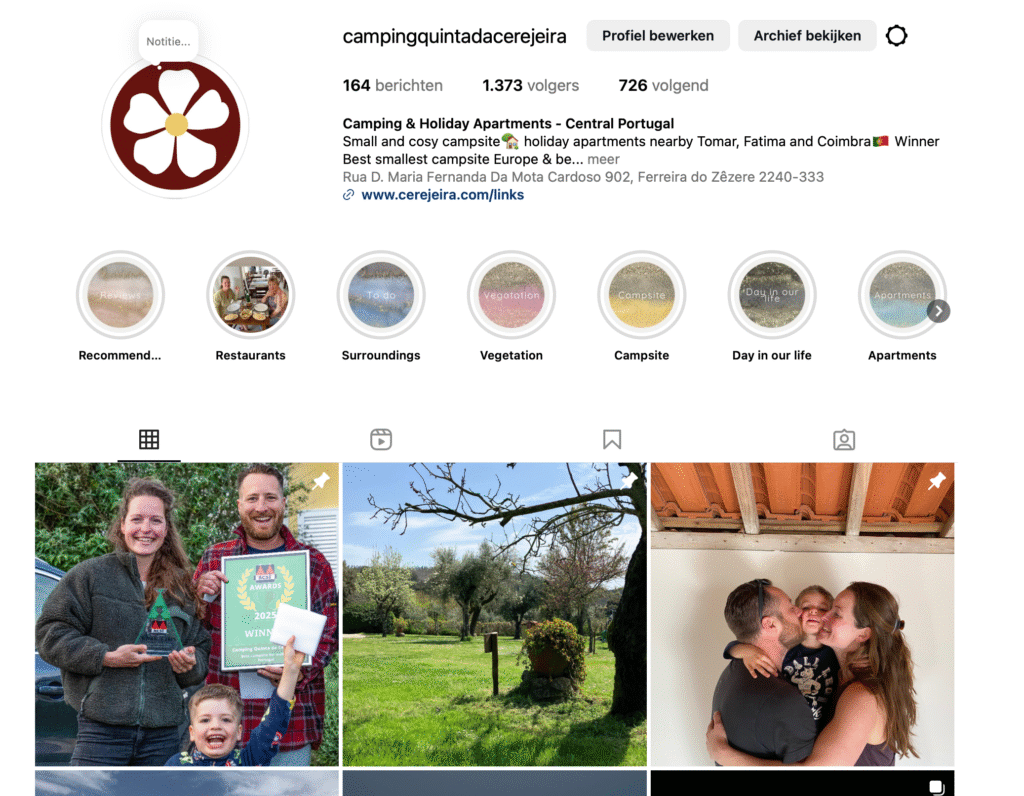Show next highlights with arrow chevron
The width and height of the screenshot is (1024, 796).
(x=938, y=311)
